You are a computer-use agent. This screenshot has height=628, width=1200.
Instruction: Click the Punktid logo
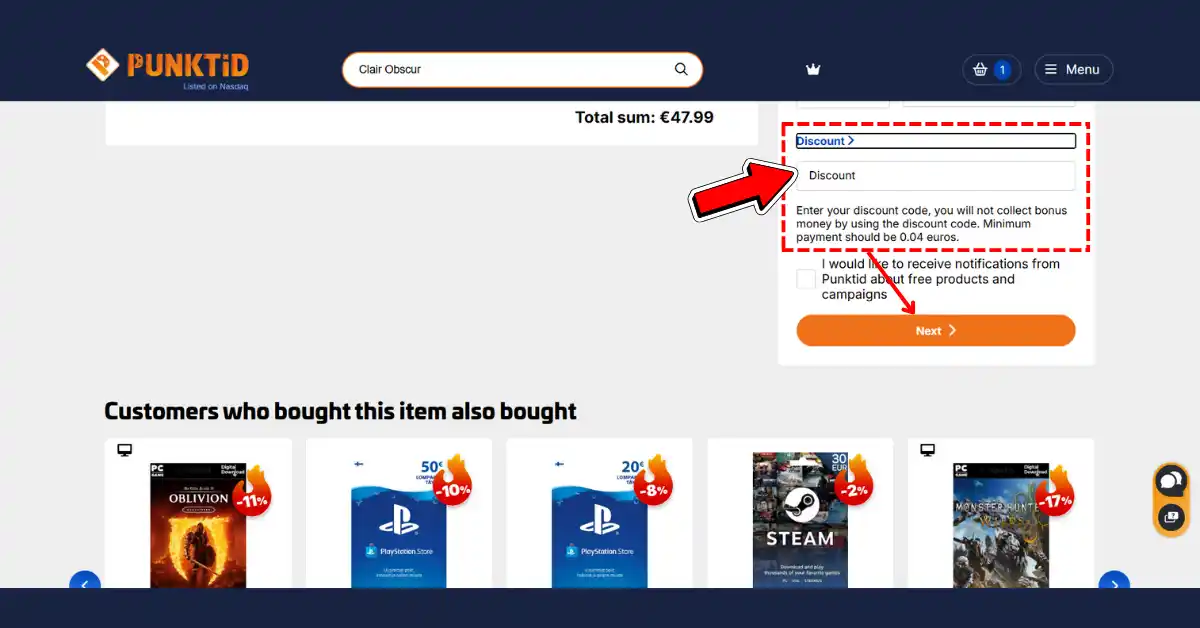(167, 68)
